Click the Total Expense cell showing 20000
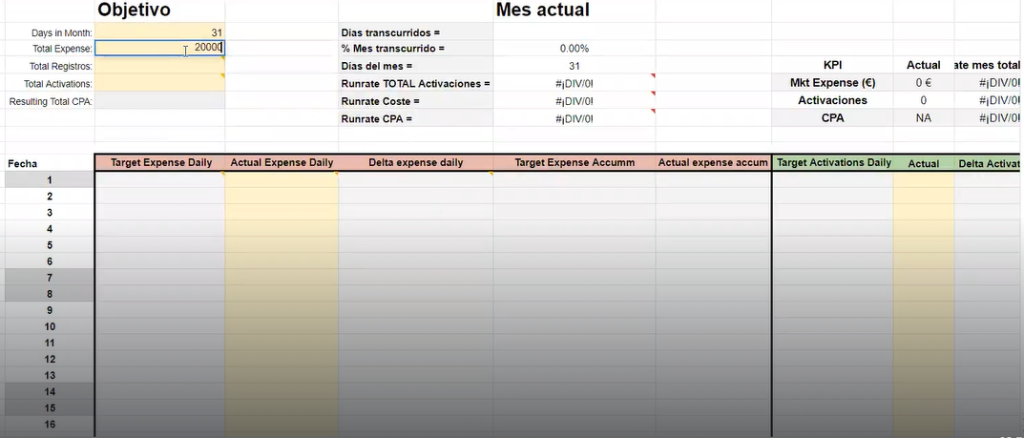The width and height of the screenshot is (1024, 438). click(160, 48)
